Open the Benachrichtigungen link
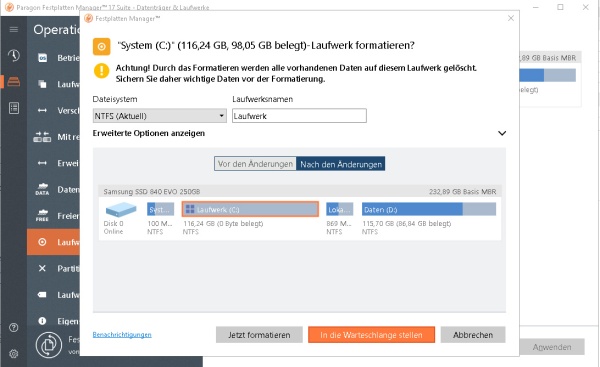 pos(122,335)
